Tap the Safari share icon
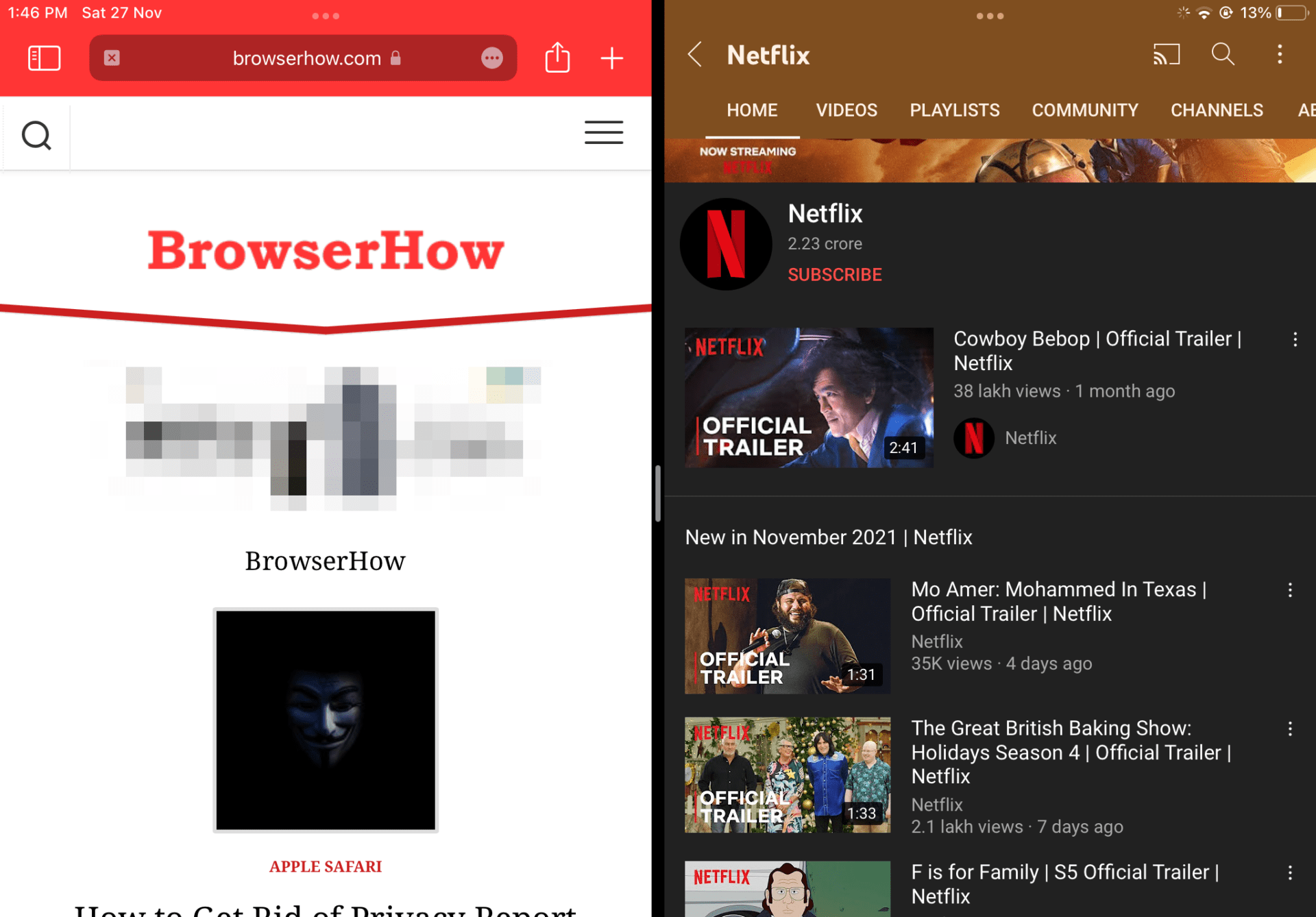This screenshot has width=1316, height=917. click(x=557, y=58)
